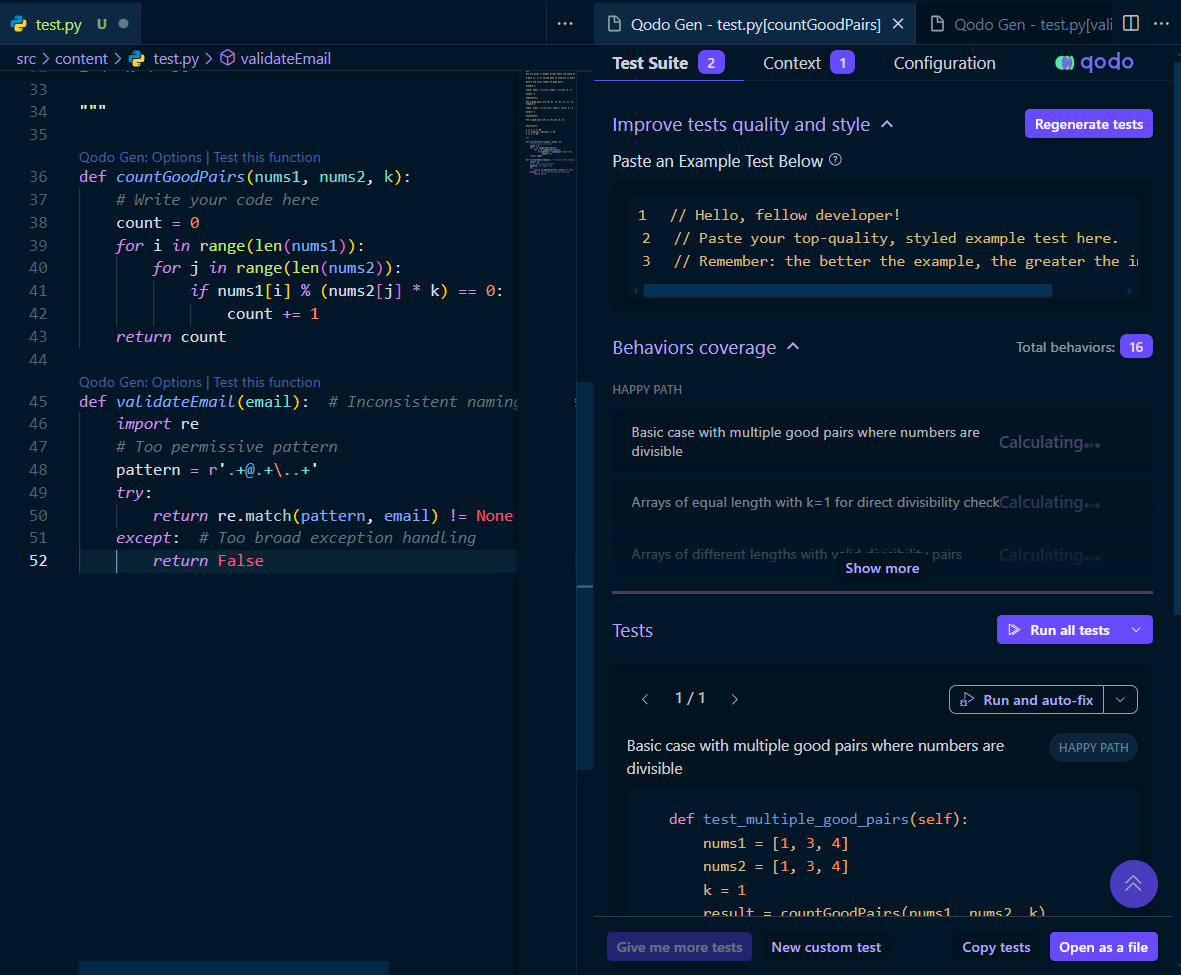The image size is (1181, 975).
Task: Click test.py in the breadcrumb
Action: point(176,59)
